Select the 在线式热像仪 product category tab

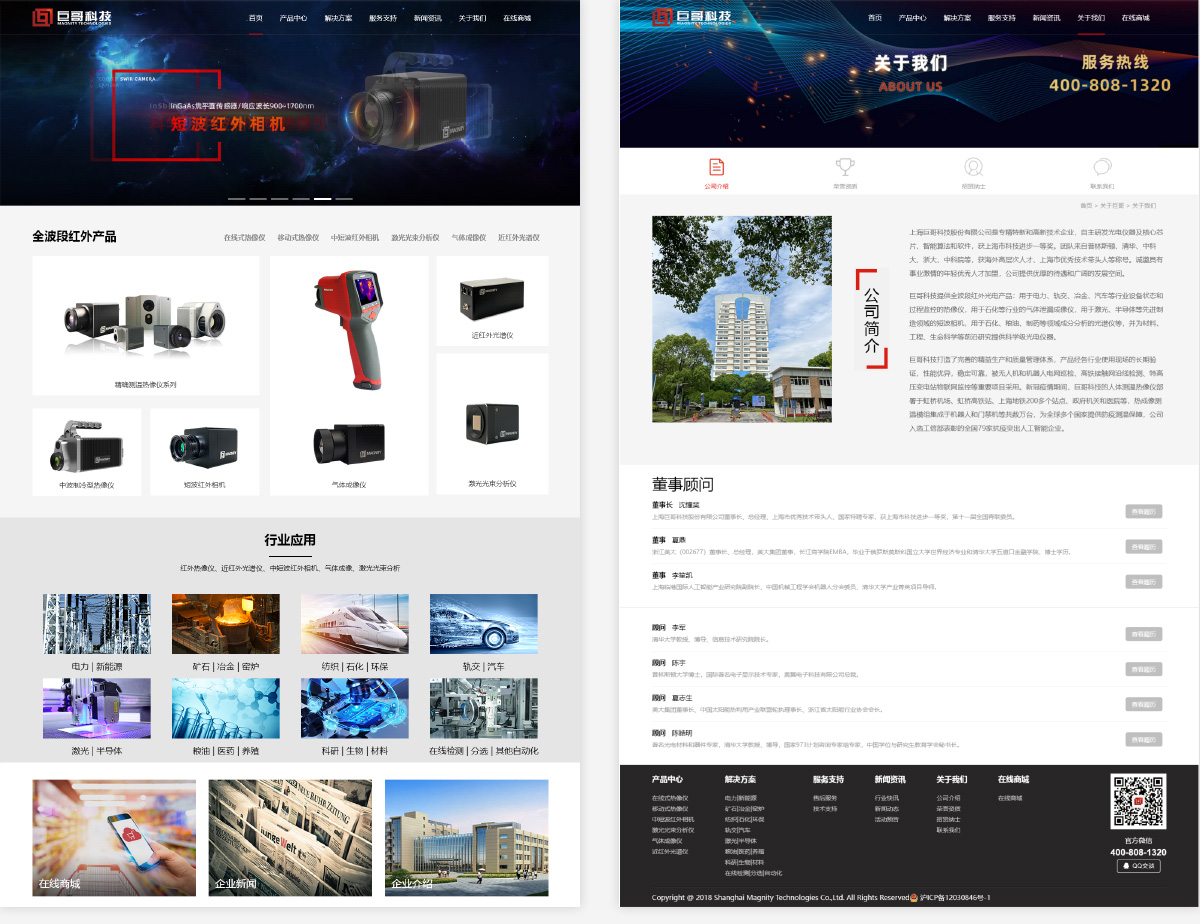point(244,238)
